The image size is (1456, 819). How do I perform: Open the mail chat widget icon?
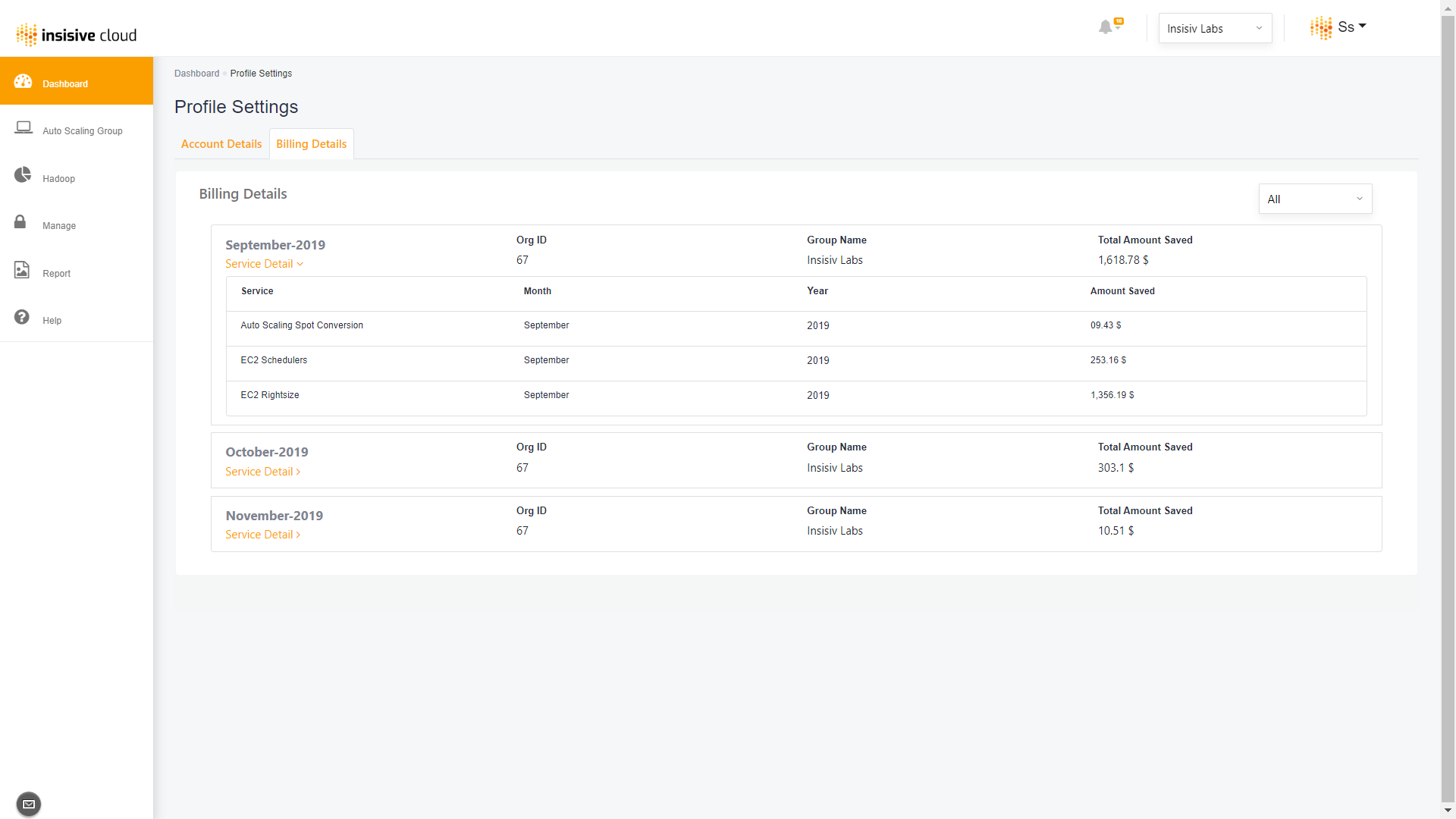click(x=29, y=804)
